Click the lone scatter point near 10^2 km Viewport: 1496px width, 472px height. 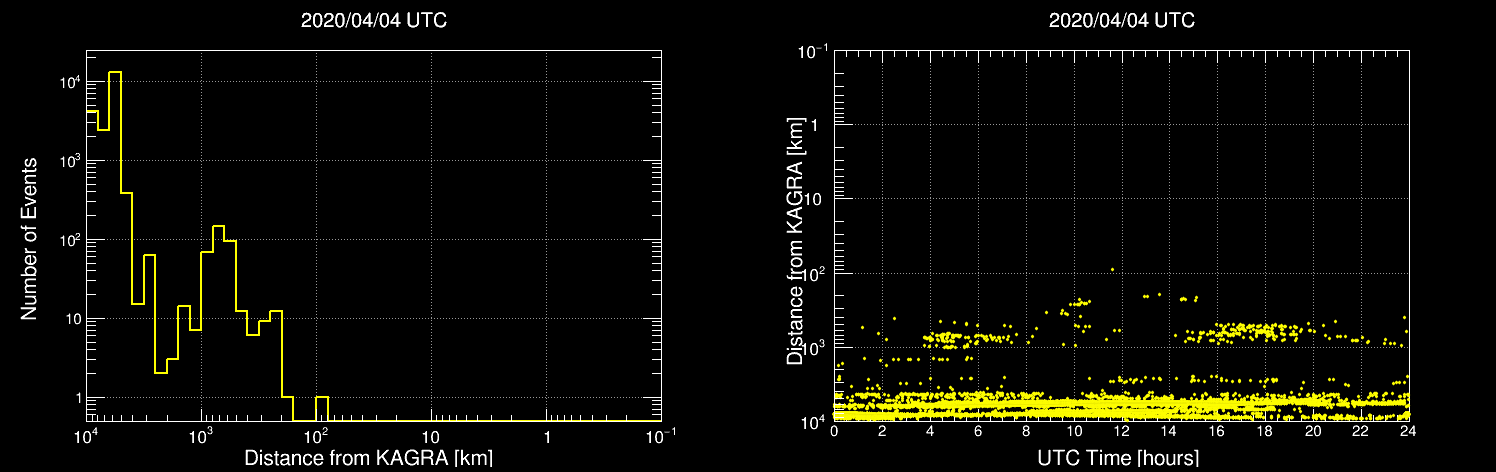tap(1112, 269)
